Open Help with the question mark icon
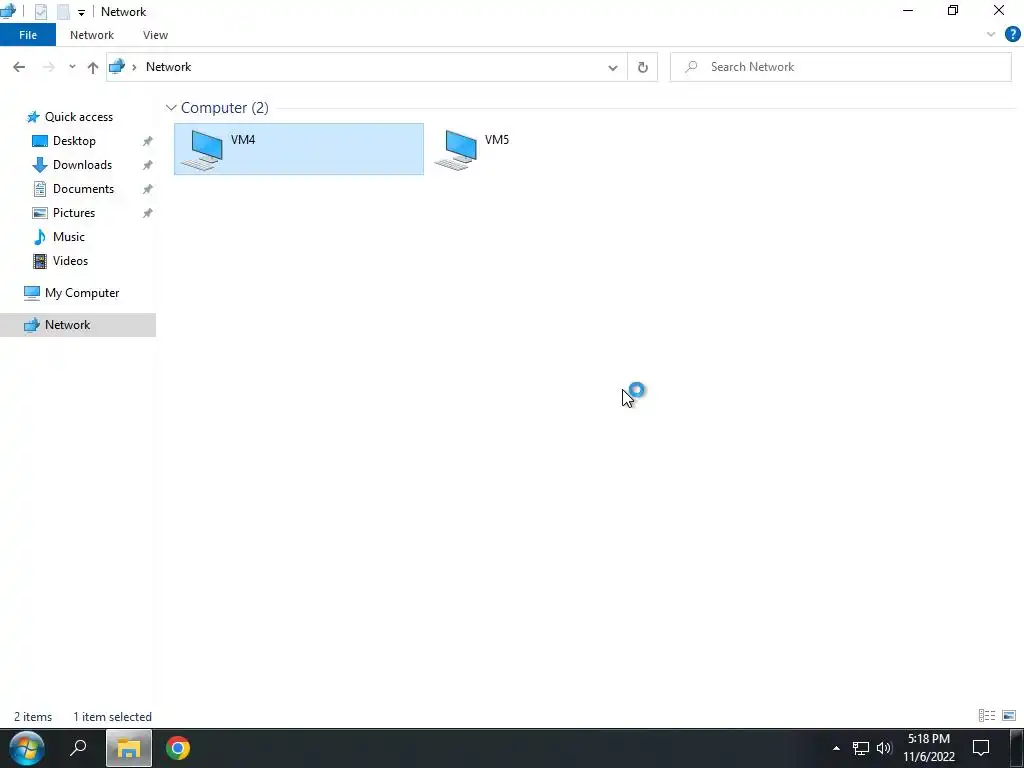The image size is (1024, 768). click(1012, 35)
